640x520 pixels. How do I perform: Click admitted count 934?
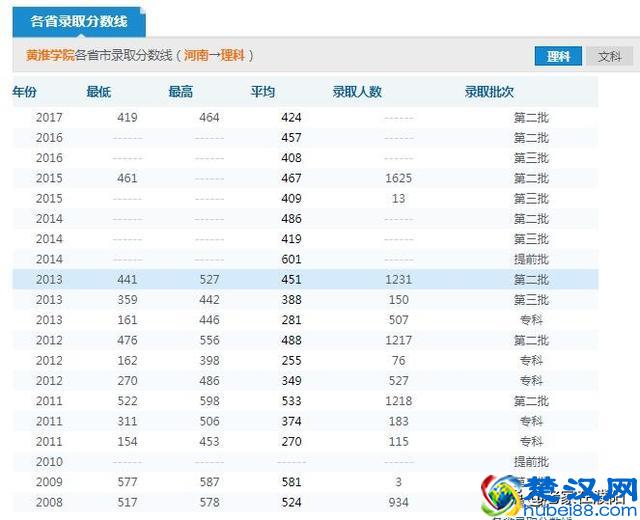coord(399,502)
